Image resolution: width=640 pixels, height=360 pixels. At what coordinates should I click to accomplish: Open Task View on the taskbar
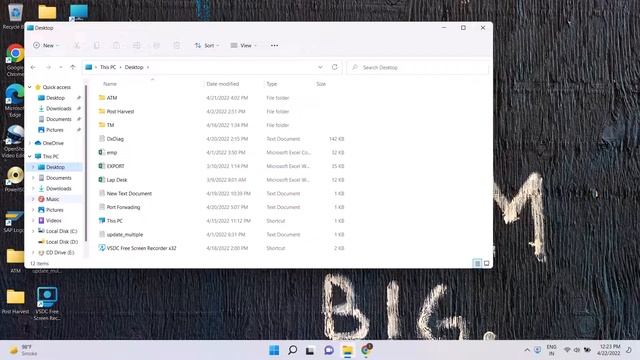click(310, 350)
